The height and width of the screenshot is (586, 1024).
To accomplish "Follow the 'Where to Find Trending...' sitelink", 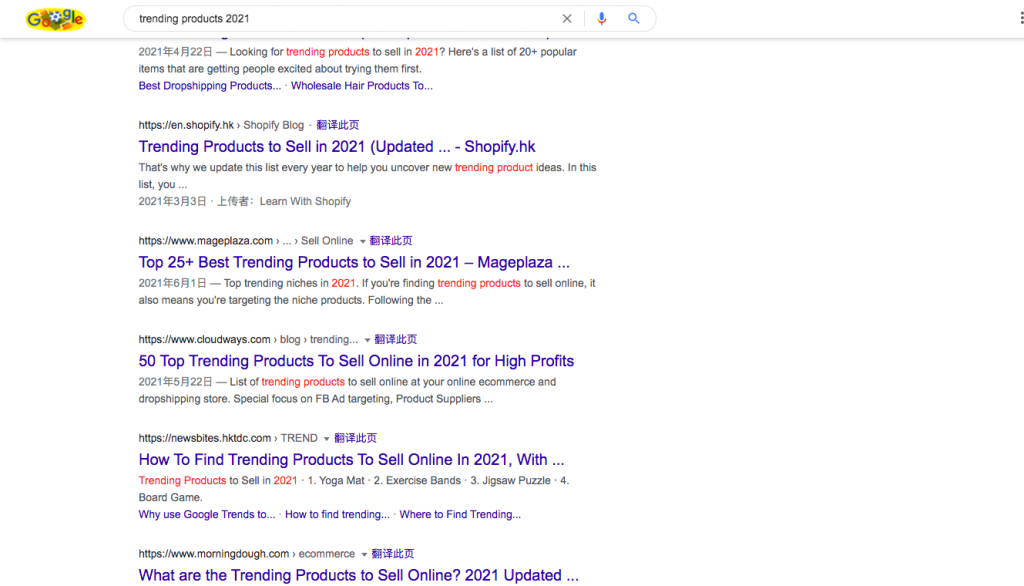I will click(460, 514).
